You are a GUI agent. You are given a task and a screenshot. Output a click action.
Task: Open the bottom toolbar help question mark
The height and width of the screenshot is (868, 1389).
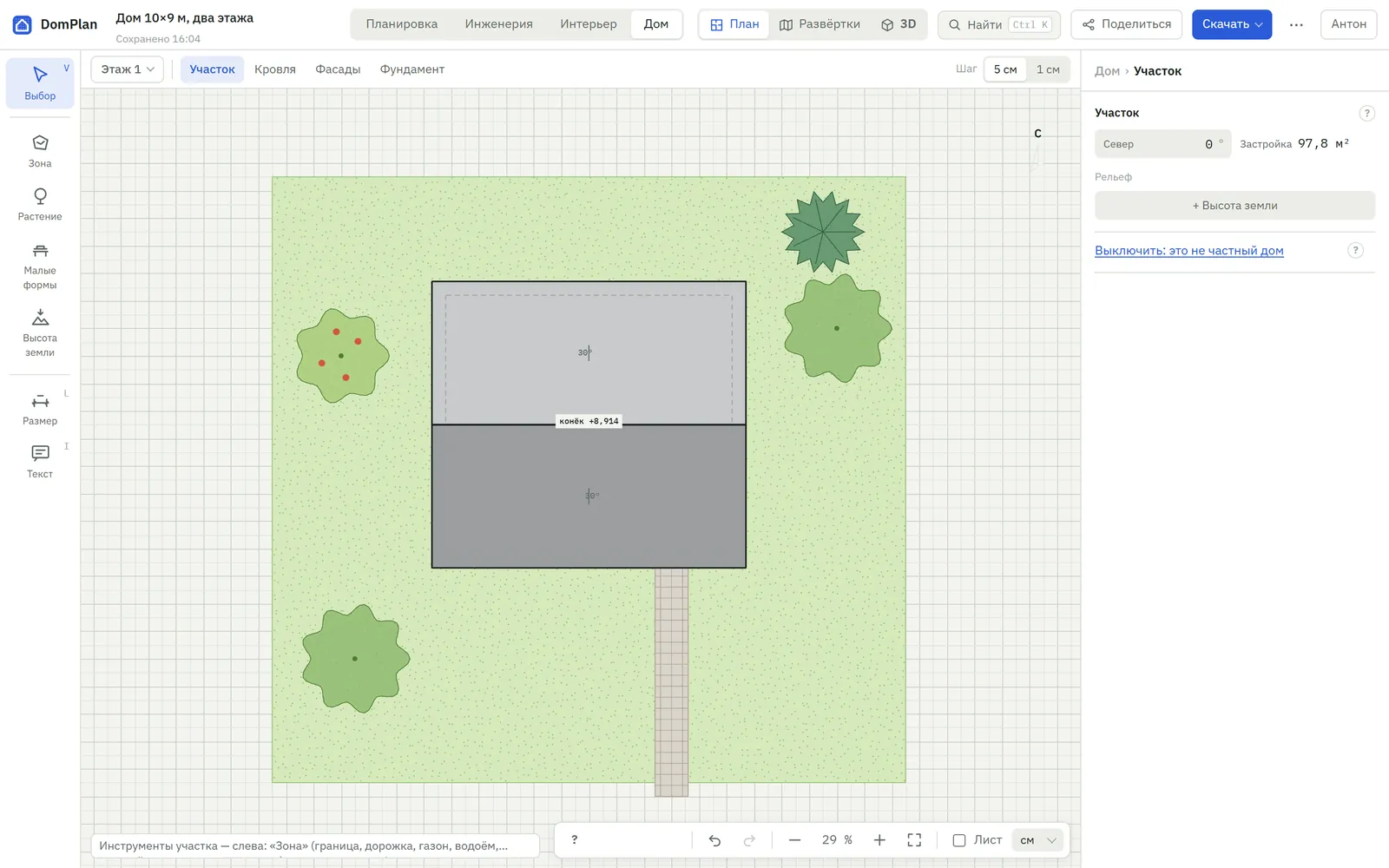point(574,840)
